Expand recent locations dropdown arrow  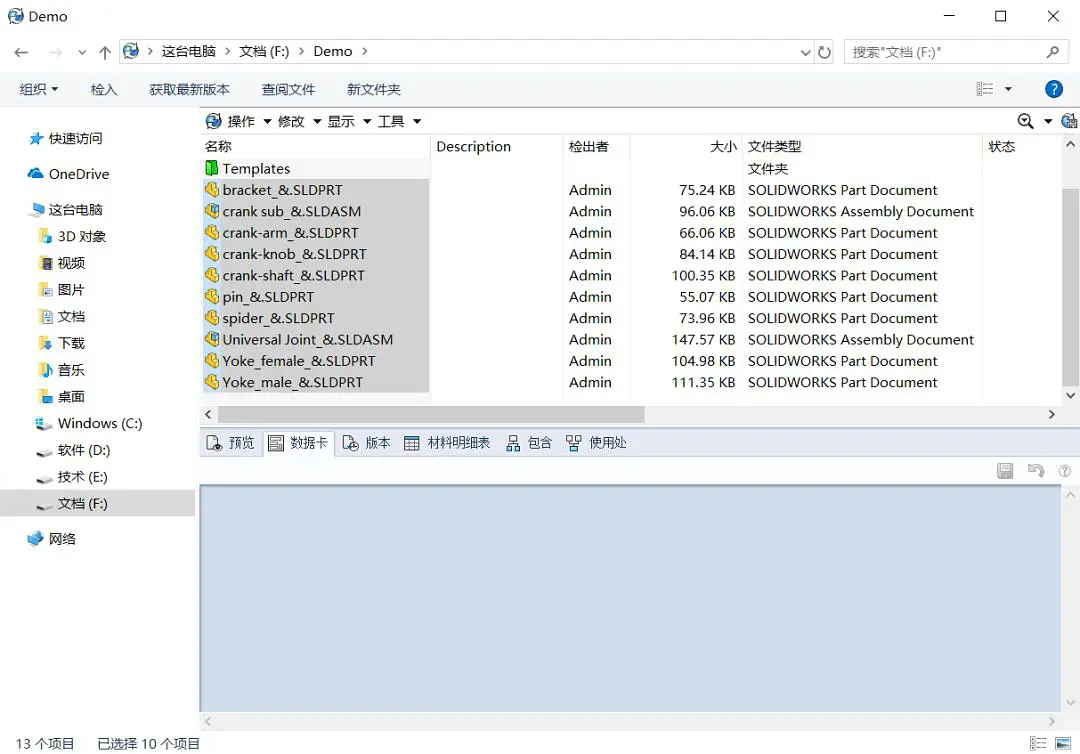tap(82, 52)
